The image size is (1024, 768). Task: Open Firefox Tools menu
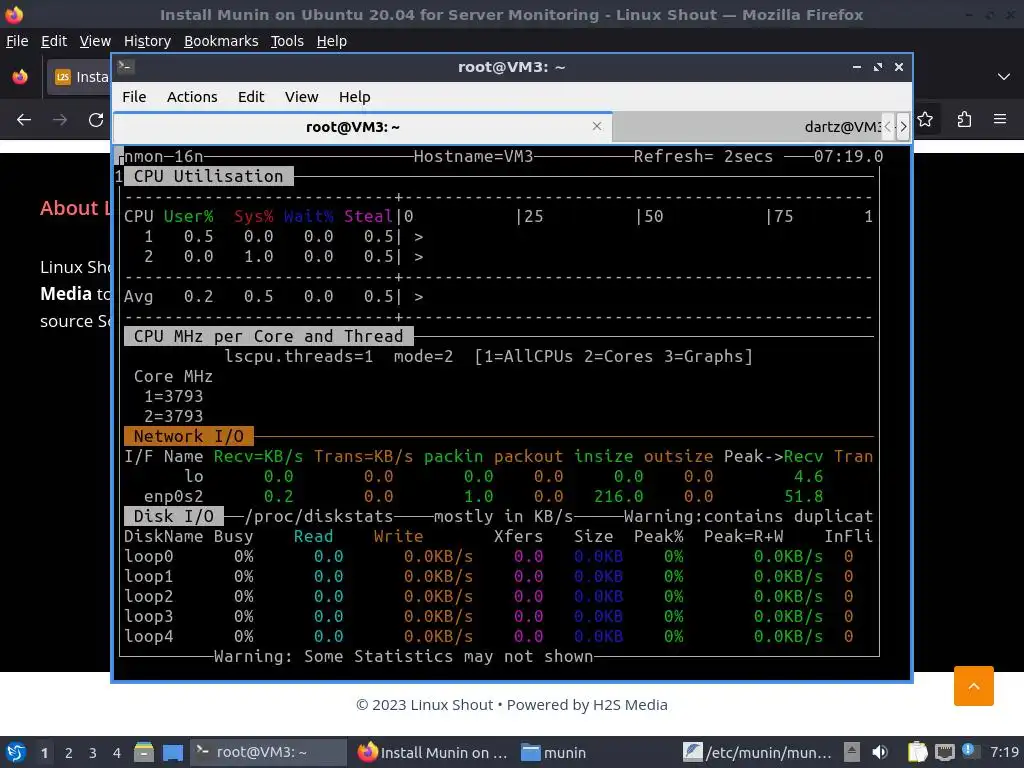287,41
